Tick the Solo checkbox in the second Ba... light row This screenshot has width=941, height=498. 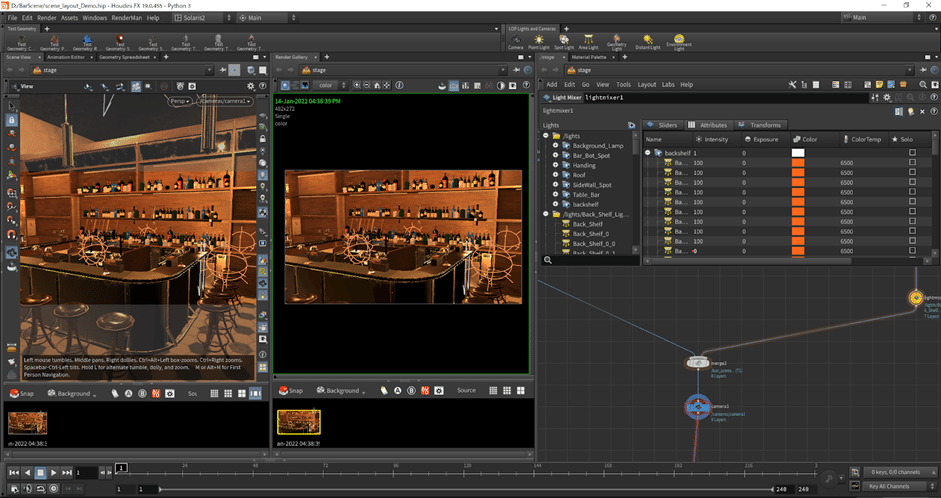911,172
